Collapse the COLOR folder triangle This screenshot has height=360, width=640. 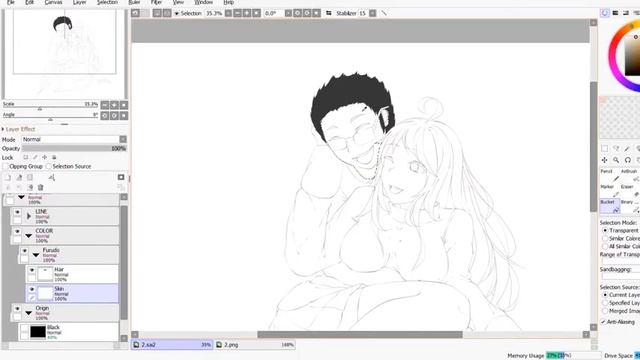(29, 236)
